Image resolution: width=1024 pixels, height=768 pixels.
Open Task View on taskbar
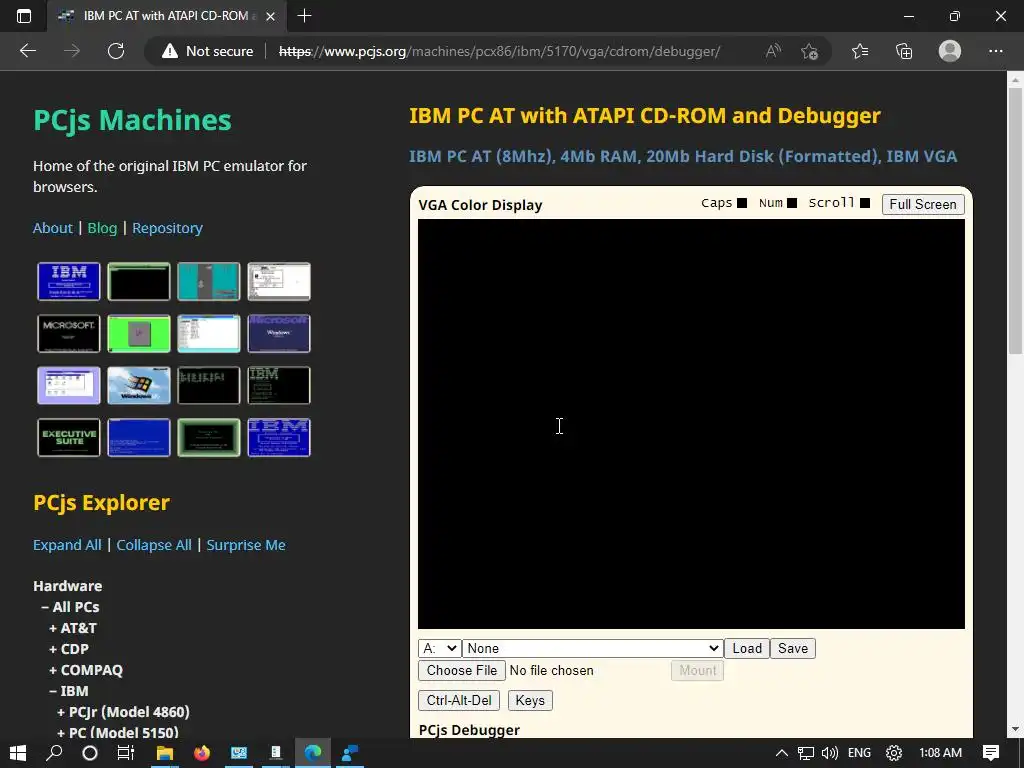tap(125, 753)
